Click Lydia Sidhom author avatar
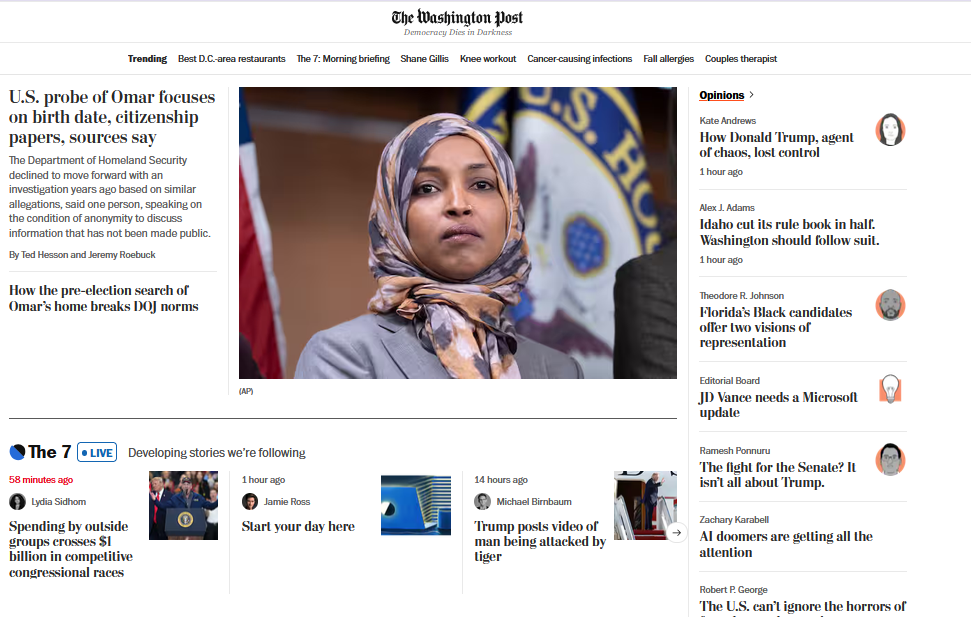This screenshot has width=971, height=617. click(17, 502)
